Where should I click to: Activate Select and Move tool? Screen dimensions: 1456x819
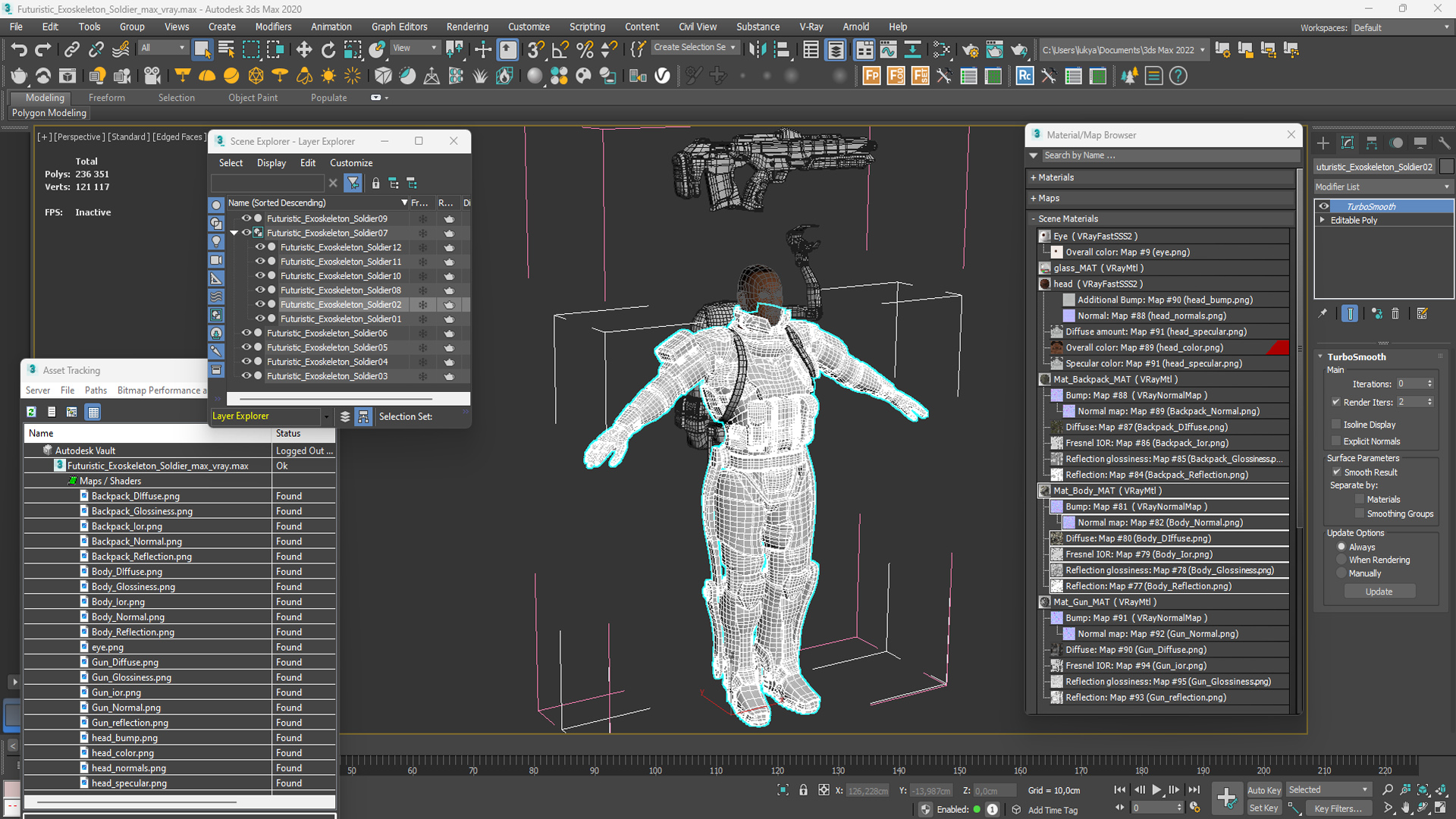[x=304, y=50]
